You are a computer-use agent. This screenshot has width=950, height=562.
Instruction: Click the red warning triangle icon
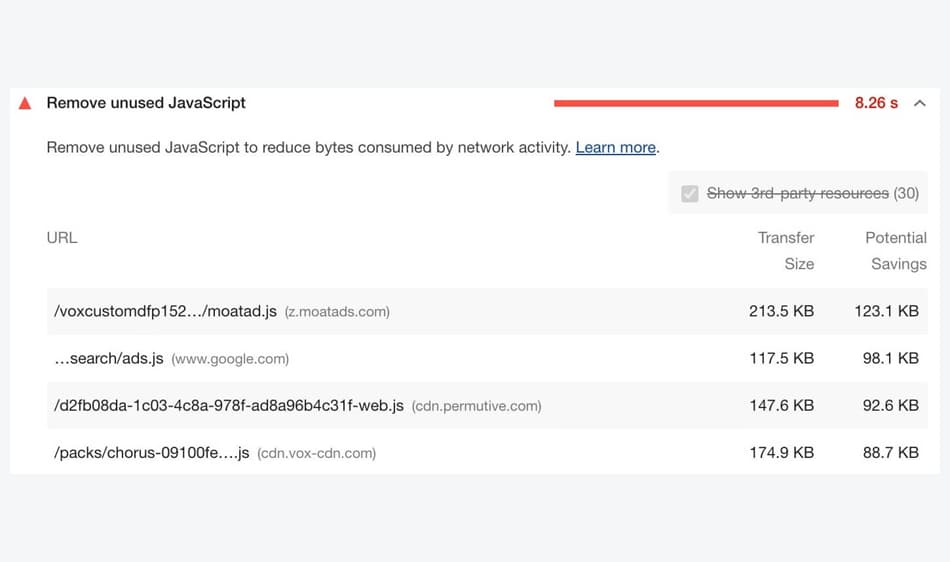[25, 103]
